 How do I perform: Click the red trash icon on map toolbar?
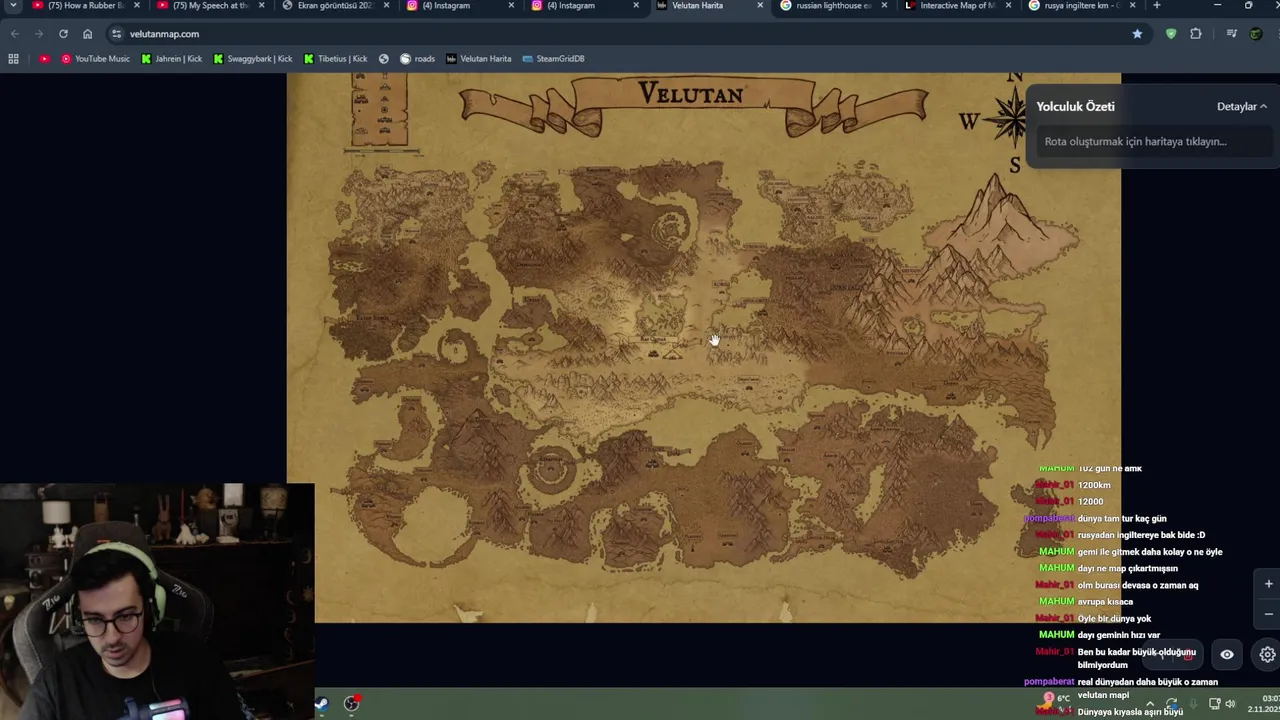(x=1187, y=655)
